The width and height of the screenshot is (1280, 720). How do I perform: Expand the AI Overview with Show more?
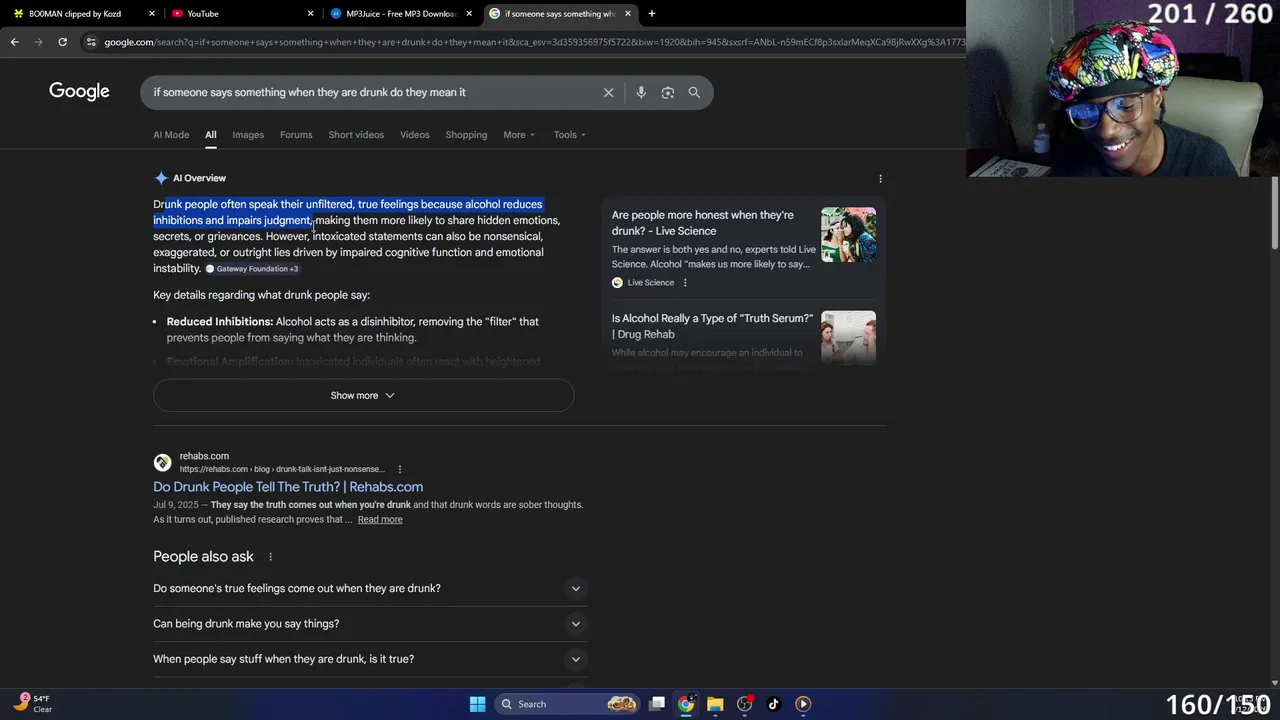[x=363, y=395]
